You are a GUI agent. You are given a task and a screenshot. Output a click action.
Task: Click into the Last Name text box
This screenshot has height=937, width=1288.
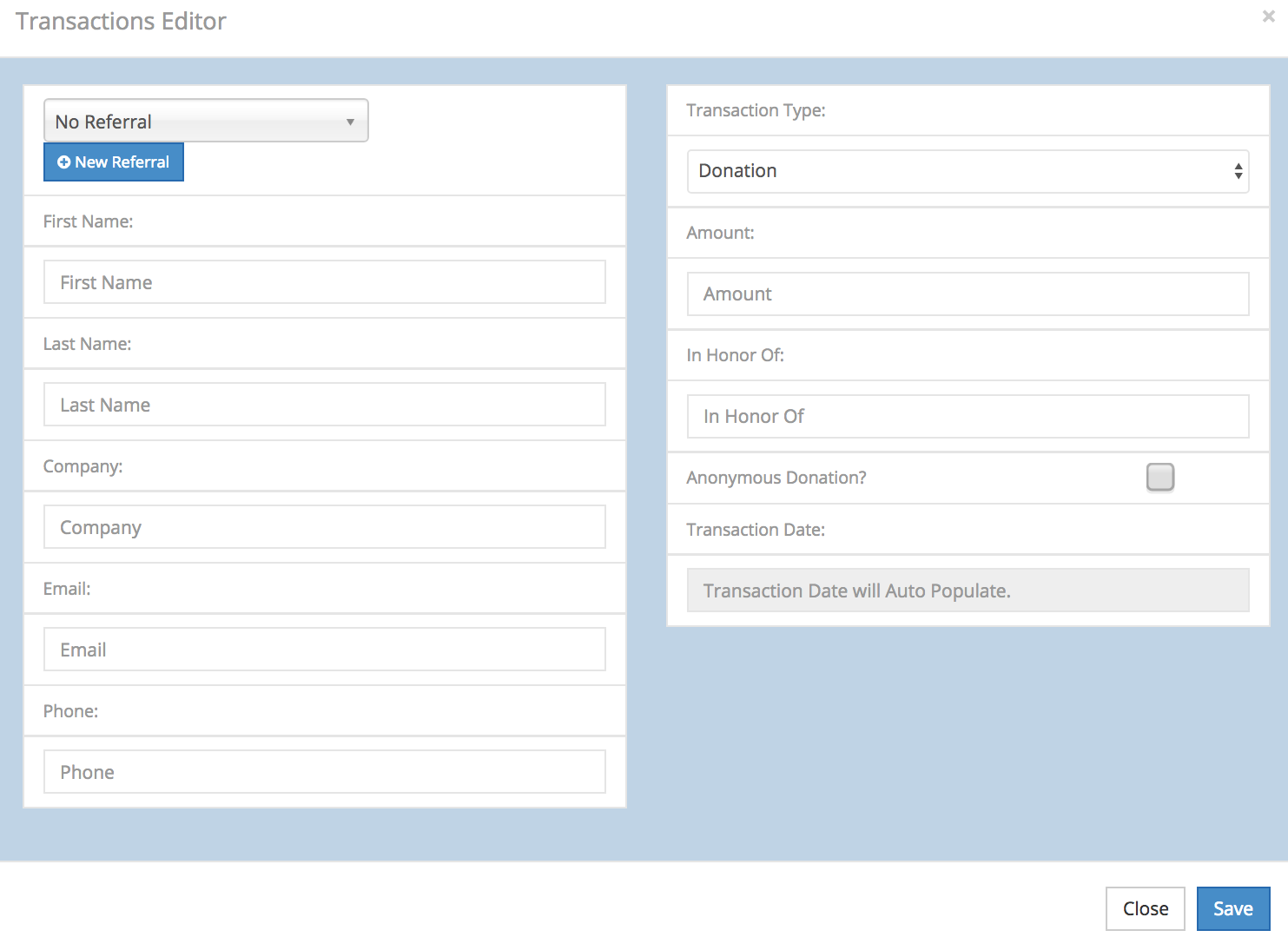point(324,405)
